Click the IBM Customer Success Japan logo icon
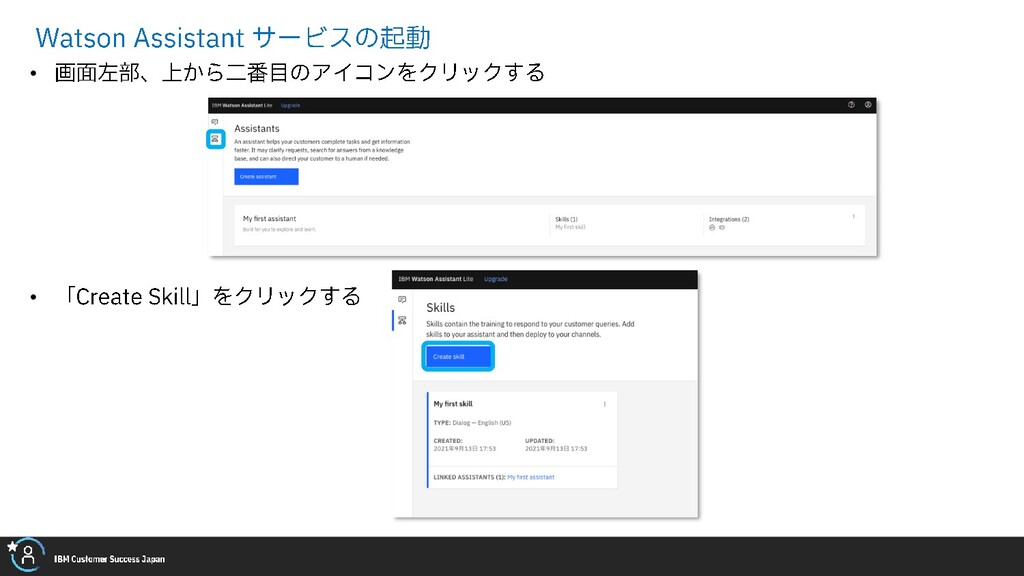This screenshot has height=576, width=1024. tap(25, 554)
